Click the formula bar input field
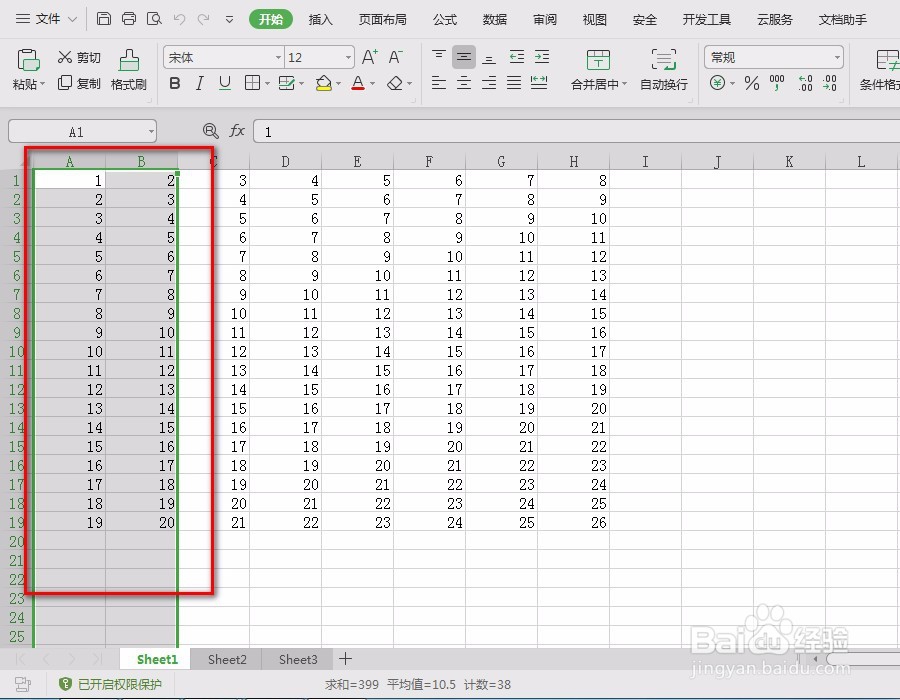 (x=576, y=132)
